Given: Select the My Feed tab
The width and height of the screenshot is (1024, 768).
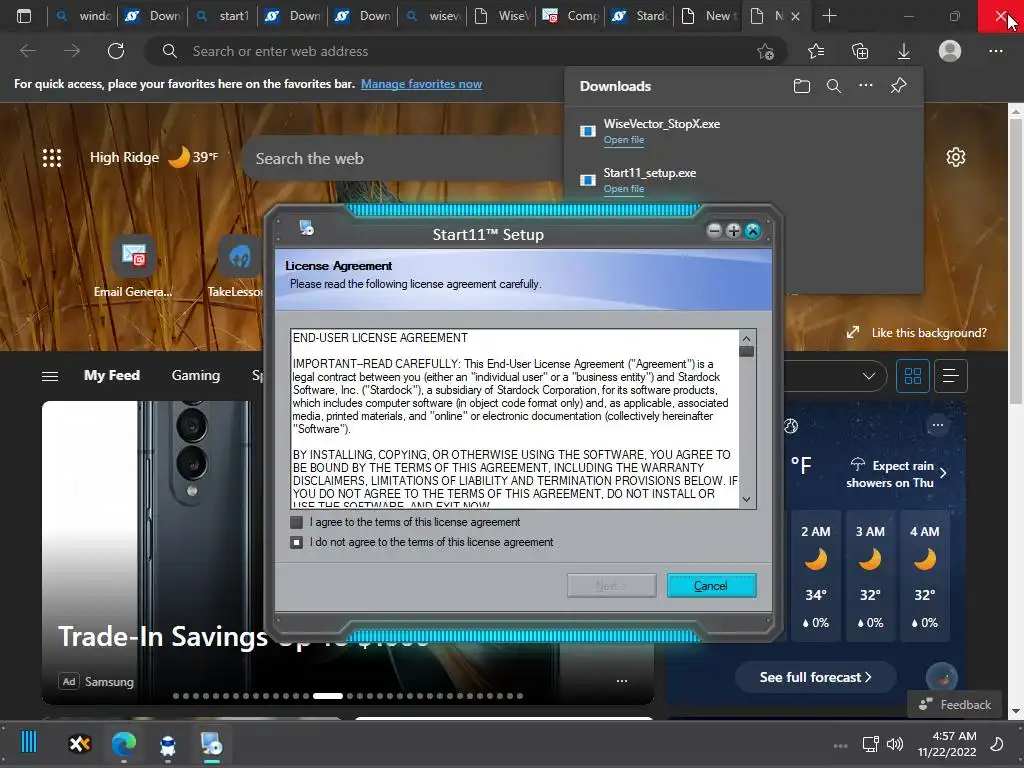Looking at the screenshot, I should pyautogui.click(x=112, y=376).
